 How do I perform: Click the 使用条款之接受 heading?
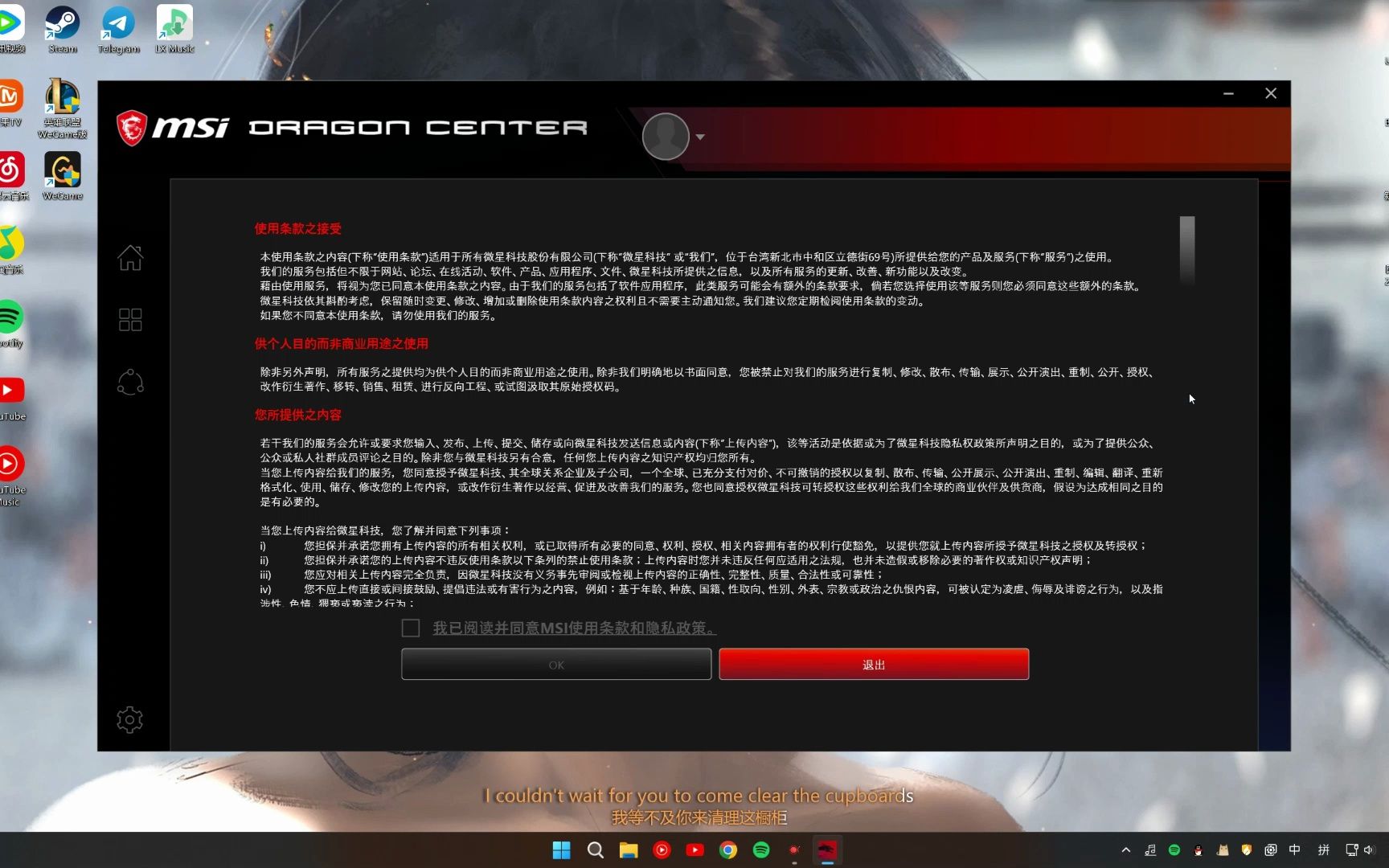(x=298, y=229)
